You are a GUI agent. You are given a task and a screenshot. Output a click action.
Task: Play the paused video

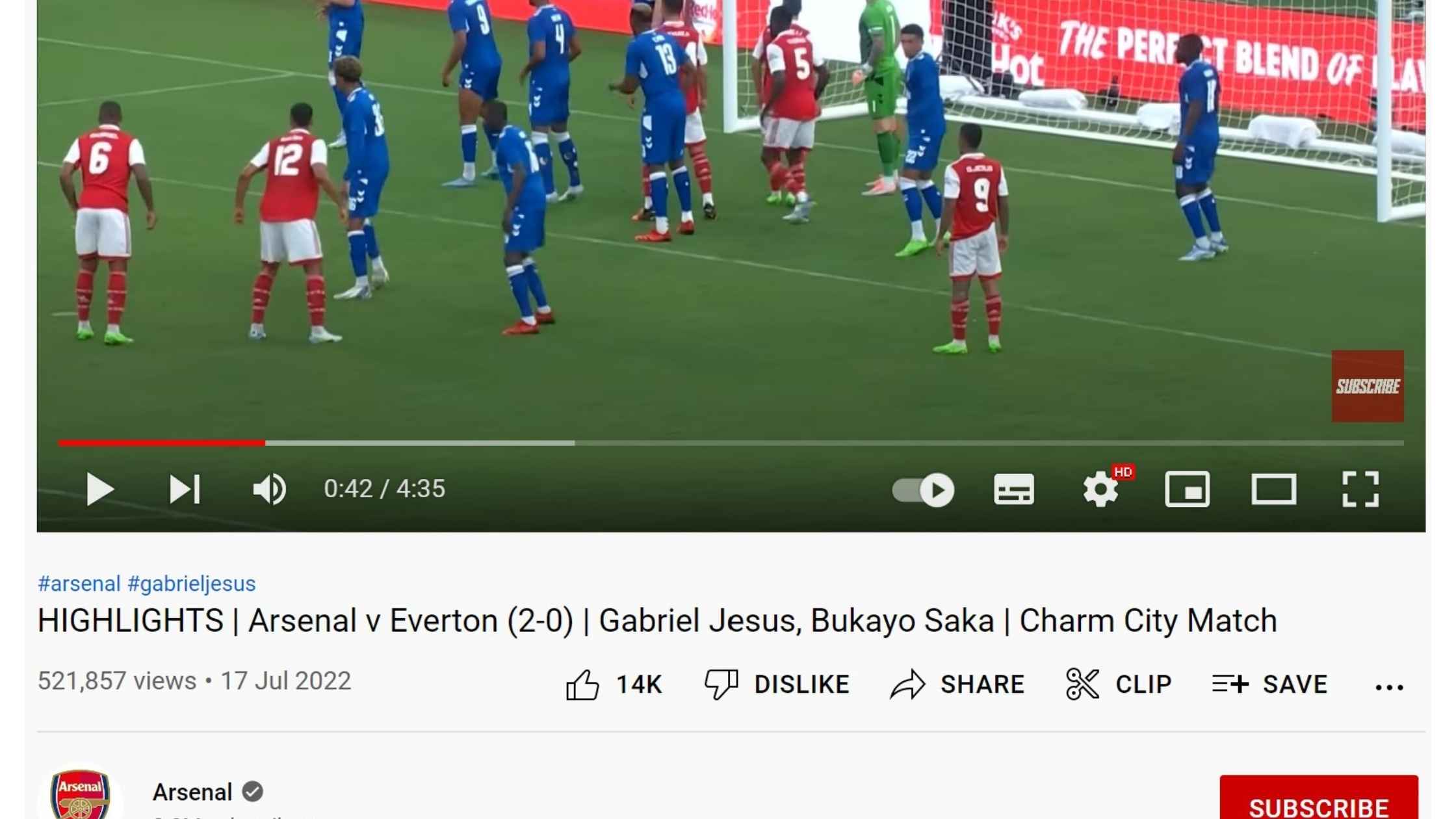[100, 489]
